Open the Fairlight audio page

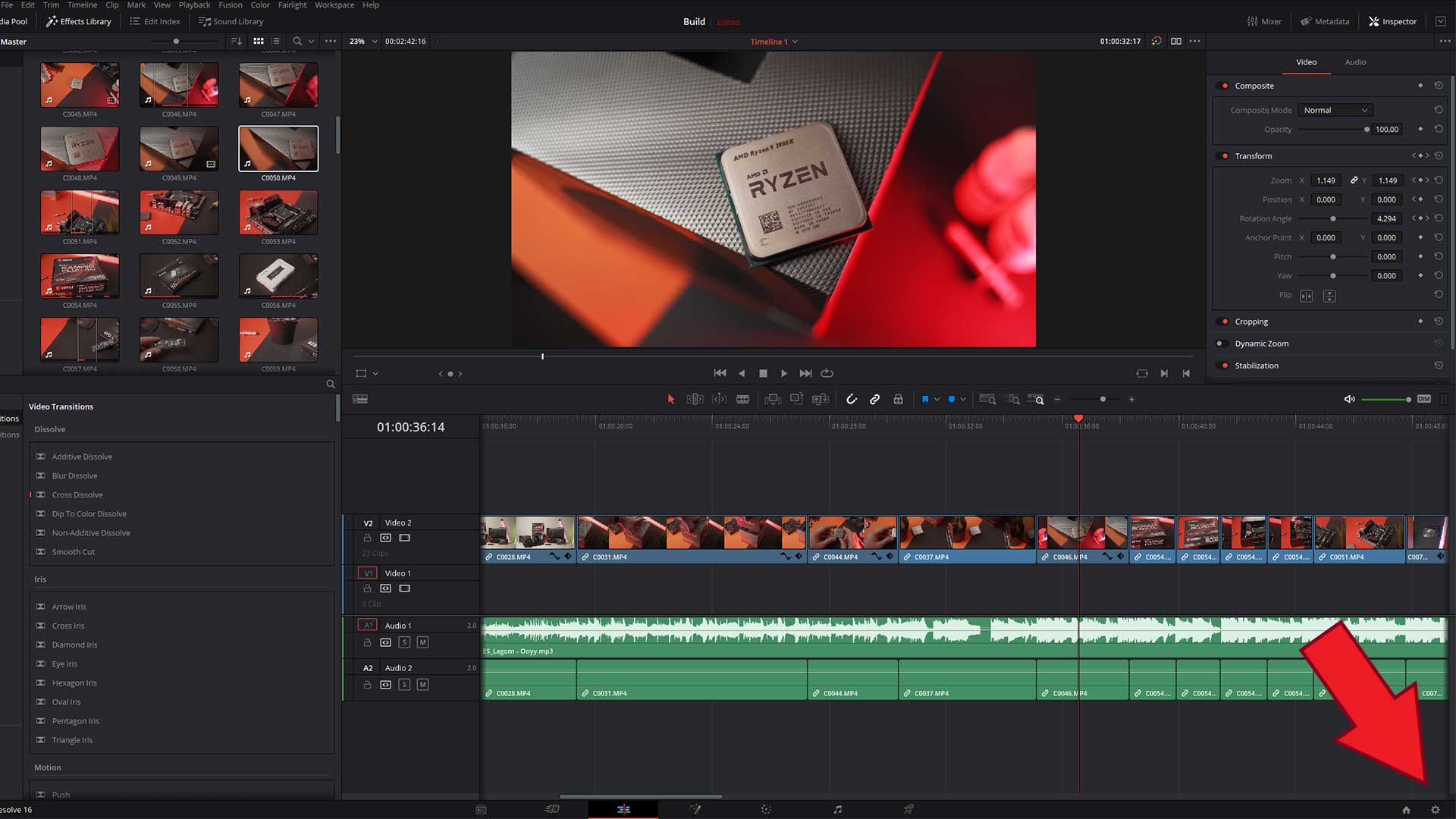(x=838, y=809)
